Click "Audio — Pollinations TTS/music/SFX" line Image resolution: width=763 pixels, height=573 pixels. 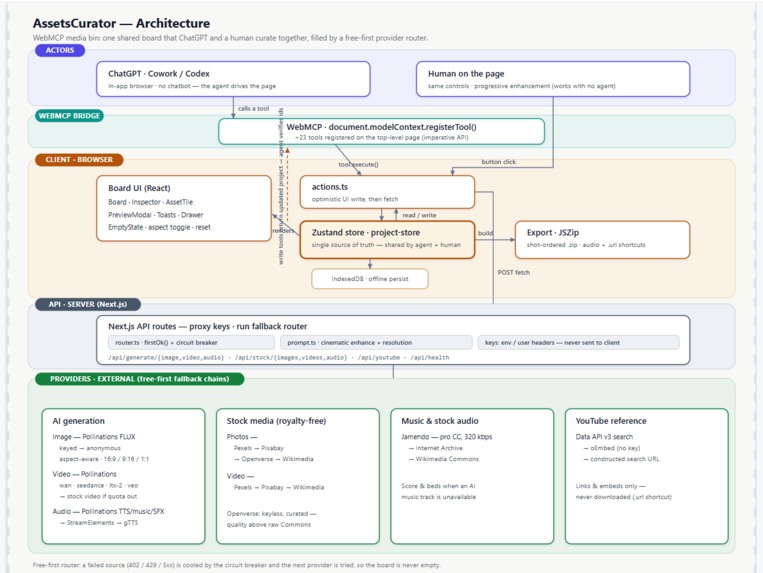click(108, 511)
